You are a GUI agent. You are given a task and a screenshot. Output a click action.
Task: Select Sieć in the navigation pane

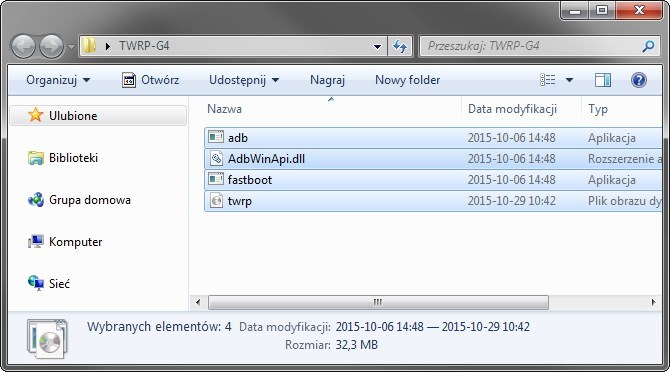coord(59,284)
